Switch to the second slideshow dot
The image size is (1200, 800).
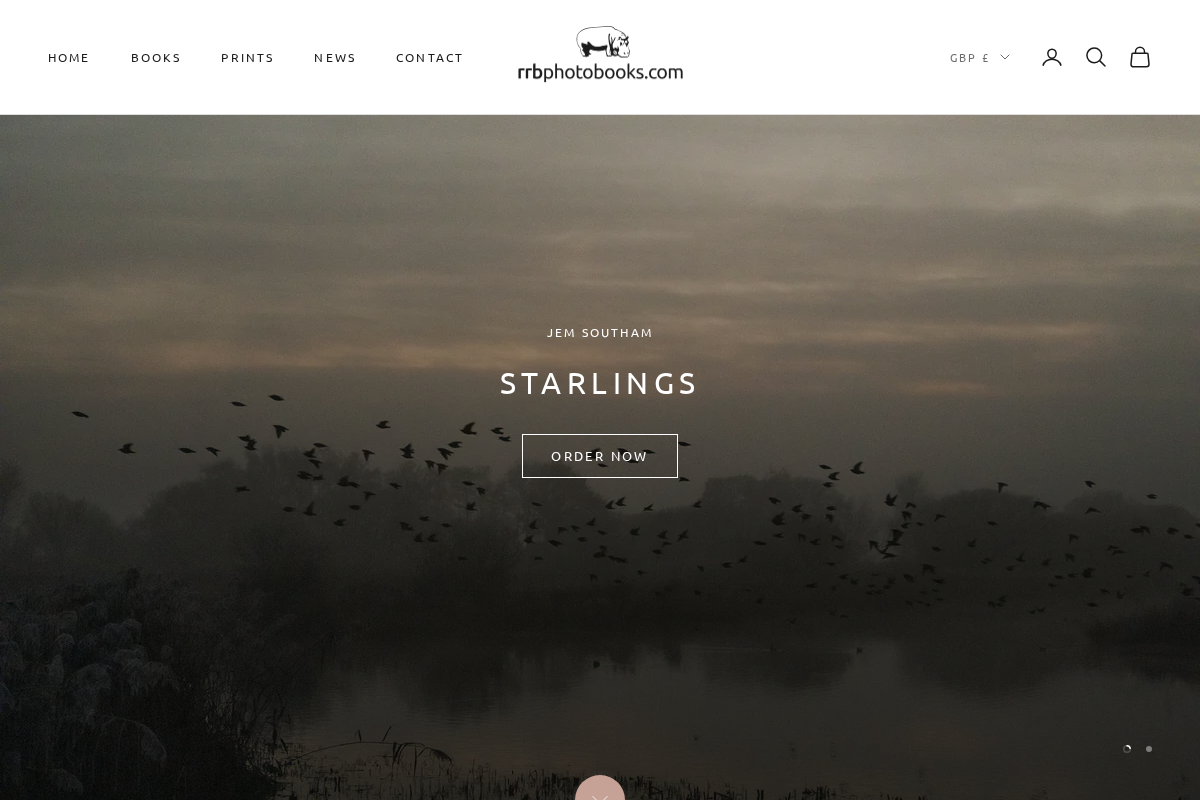[1149, 749]
